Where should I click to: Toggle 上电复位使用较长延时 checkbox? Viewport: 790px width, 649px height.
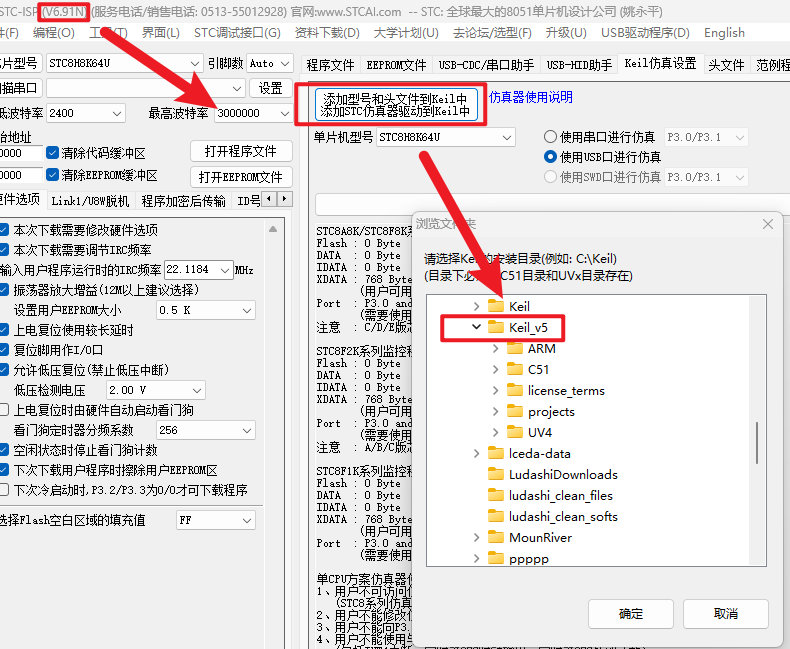pos(4,330)
